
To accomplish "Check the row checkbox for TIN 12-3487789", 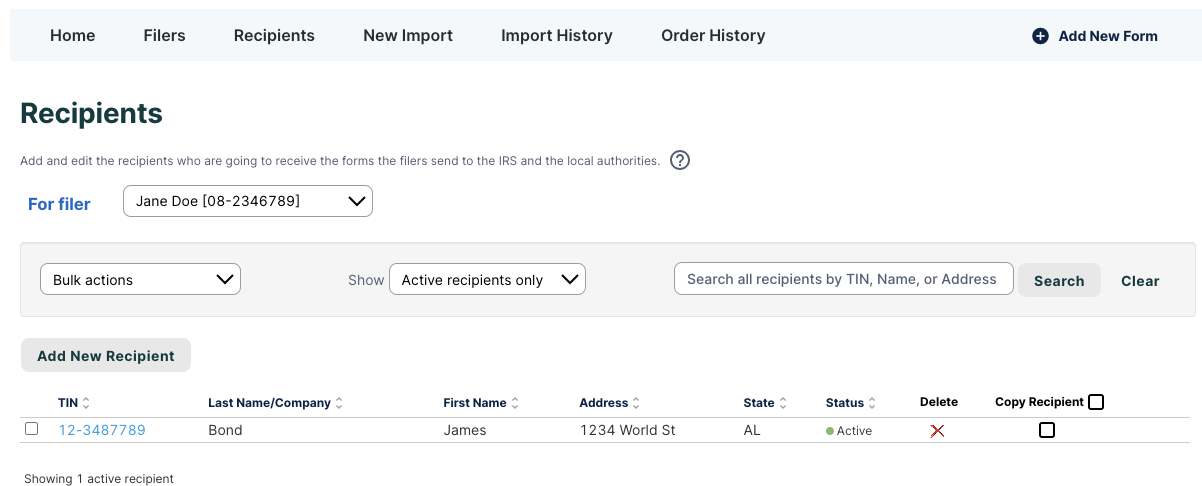I will tap(32, 429).
